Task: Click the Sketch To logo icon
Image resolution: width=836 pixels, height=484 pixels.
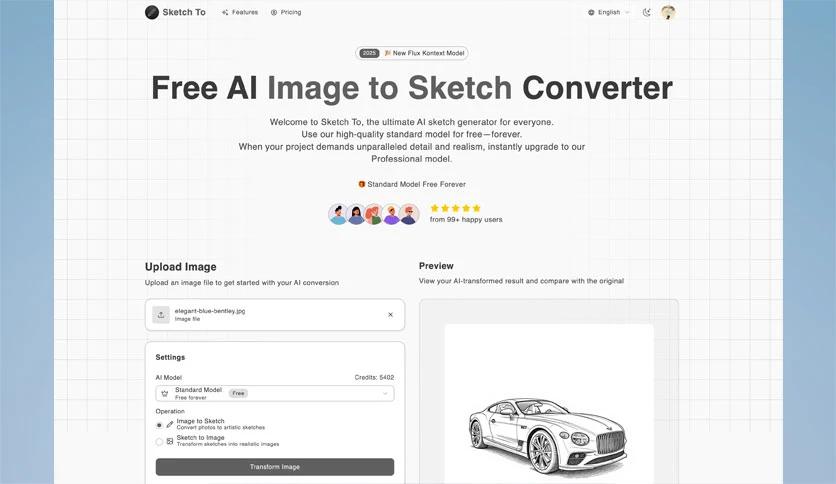Action: 152,12
